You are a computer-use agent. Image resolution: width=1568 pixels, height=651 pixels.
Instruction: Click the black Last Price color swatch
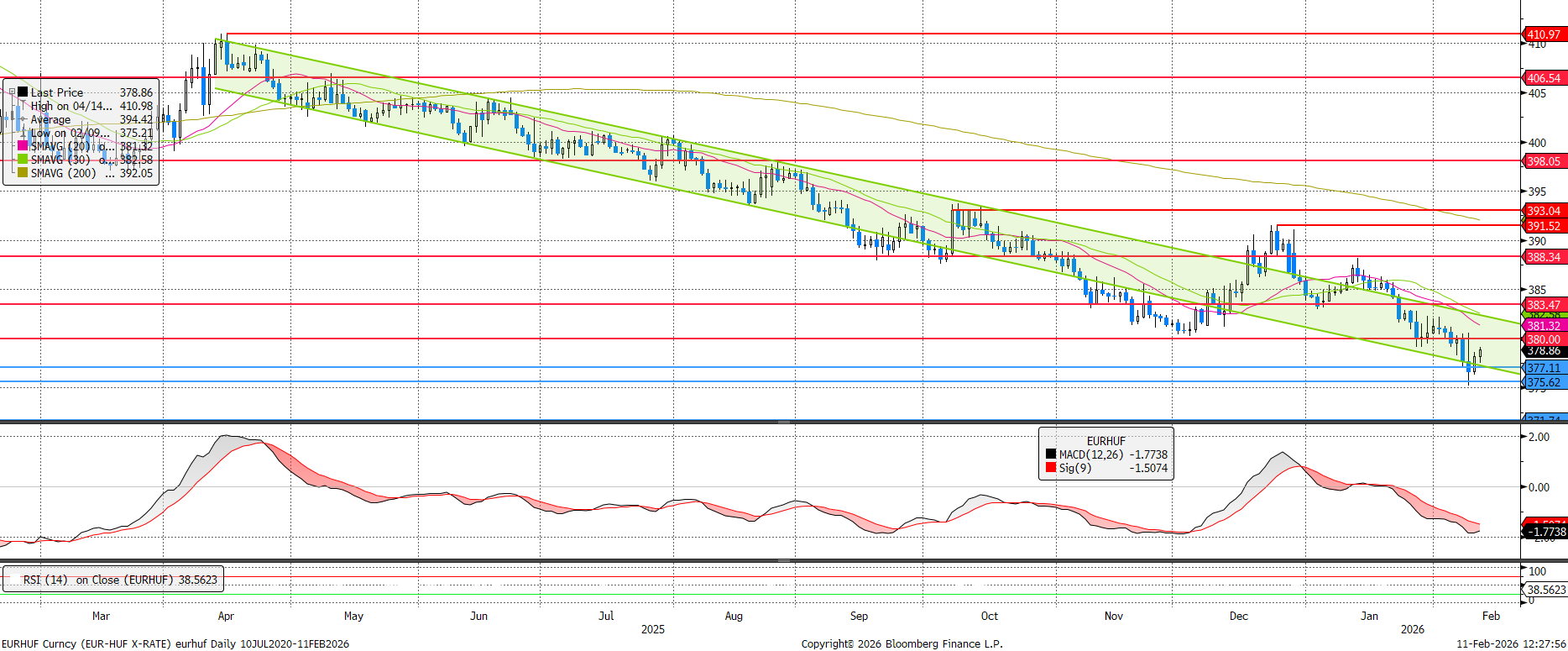tap(23, 92)
